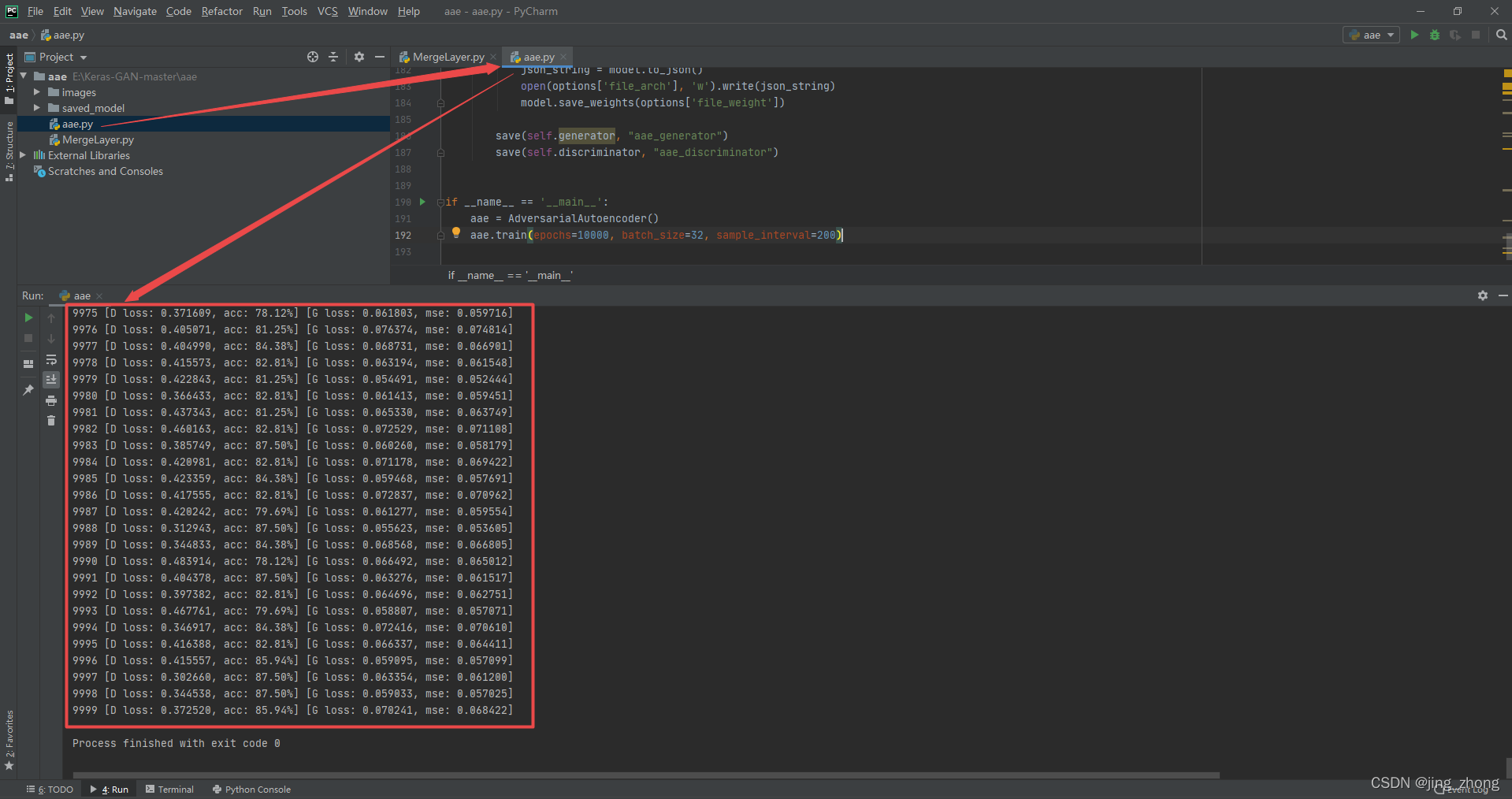Click the Run panel Stop square
Screen dimensions: 1512x799
(28, 338)
